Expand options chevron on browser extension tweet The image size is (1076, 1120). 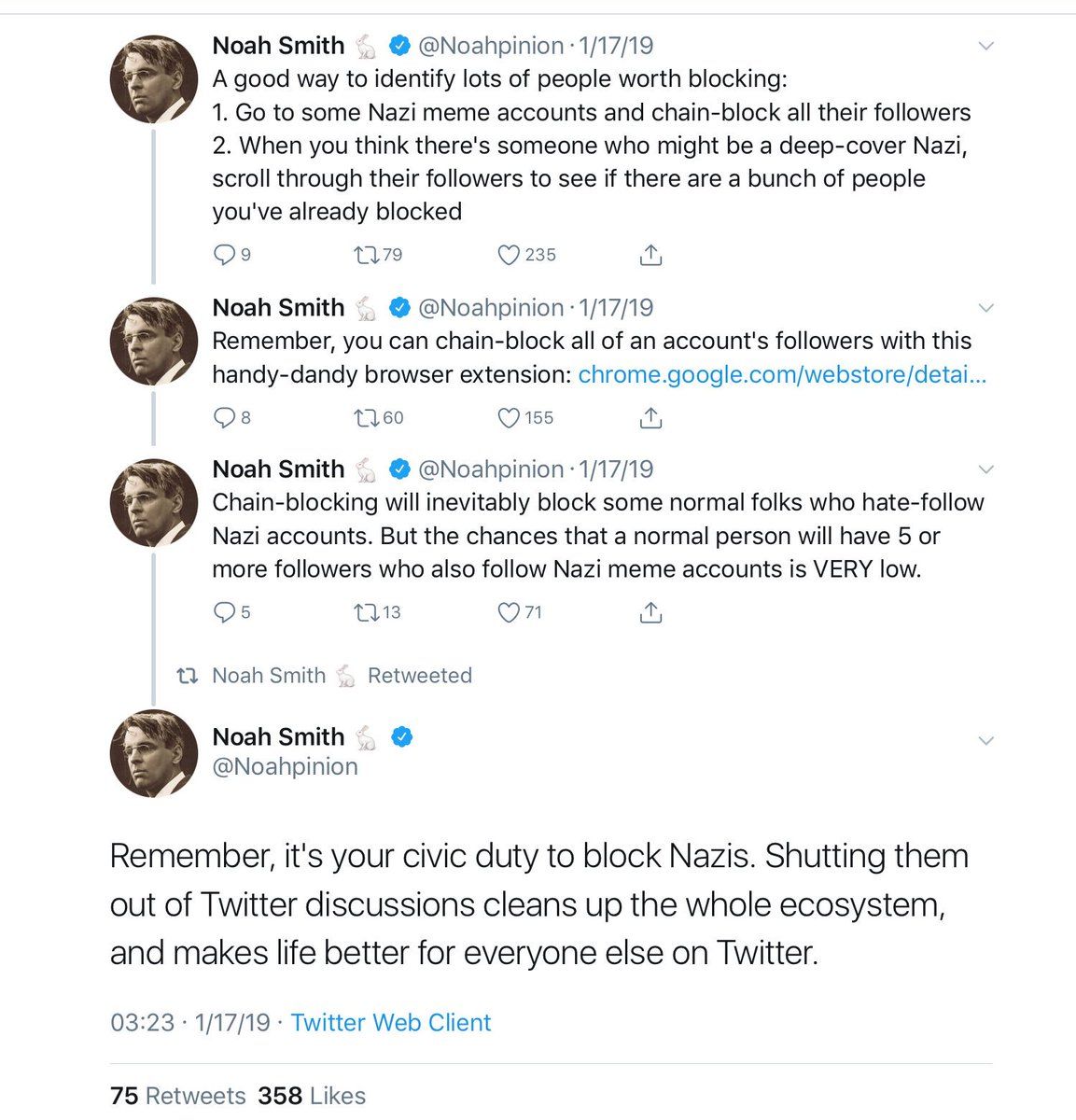pyautogui.click(x=985, y=308)
